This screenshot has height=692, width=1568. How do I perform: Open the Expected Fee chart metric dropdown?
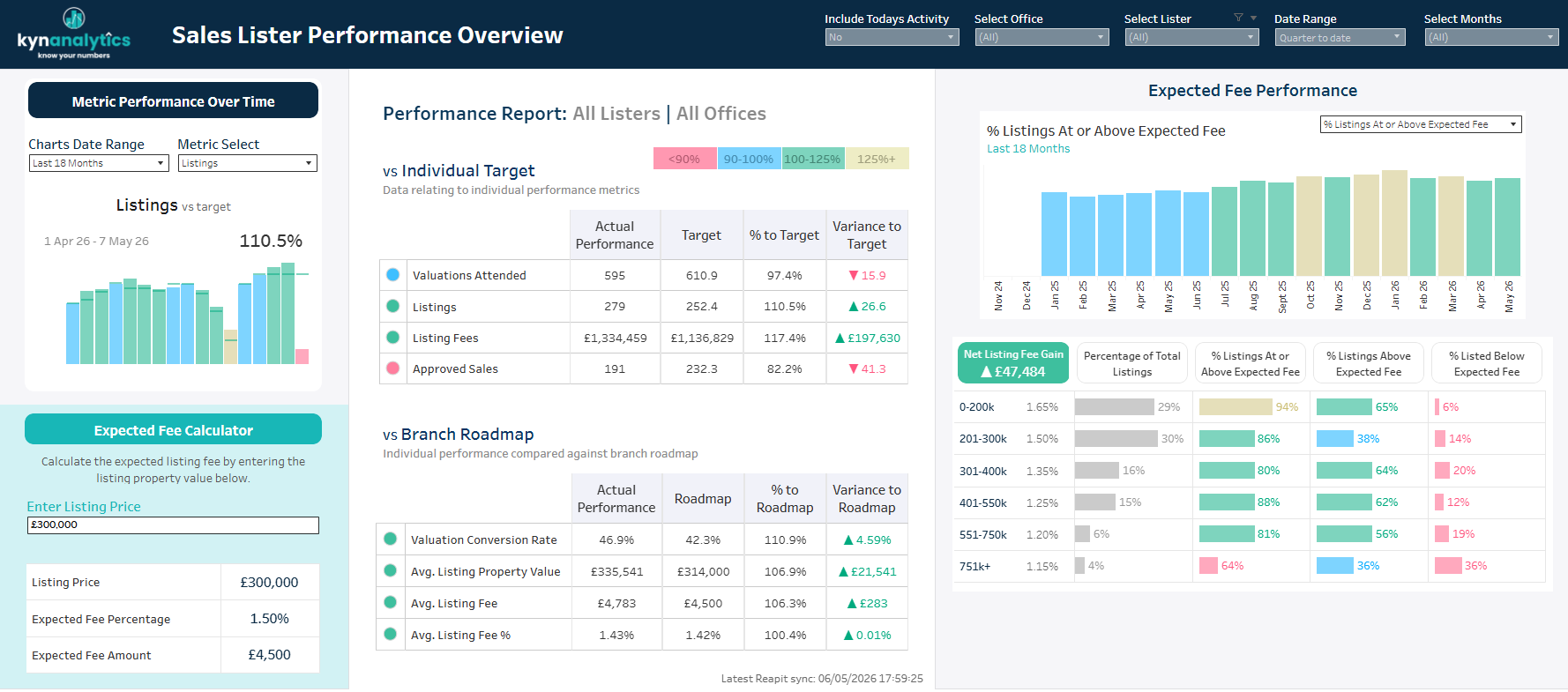tap(1421, 124)
